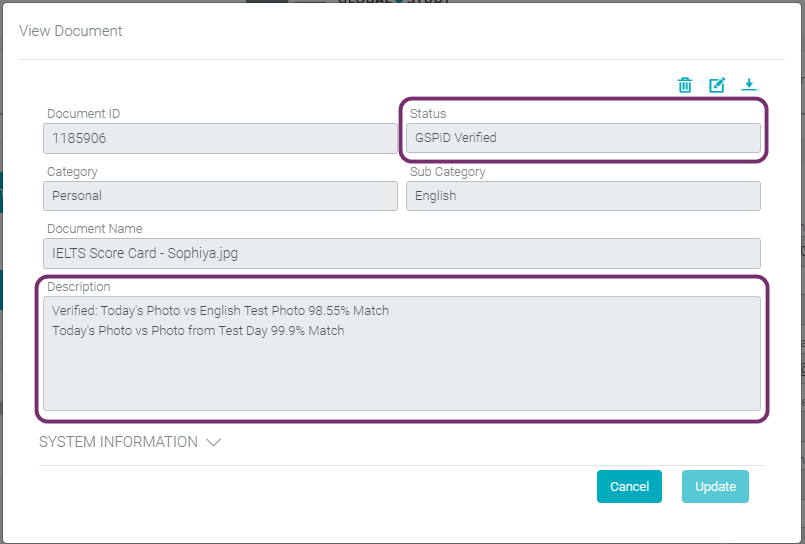Click the View Document dialog title
Screen dimensions: 805x544
point(71,31)
